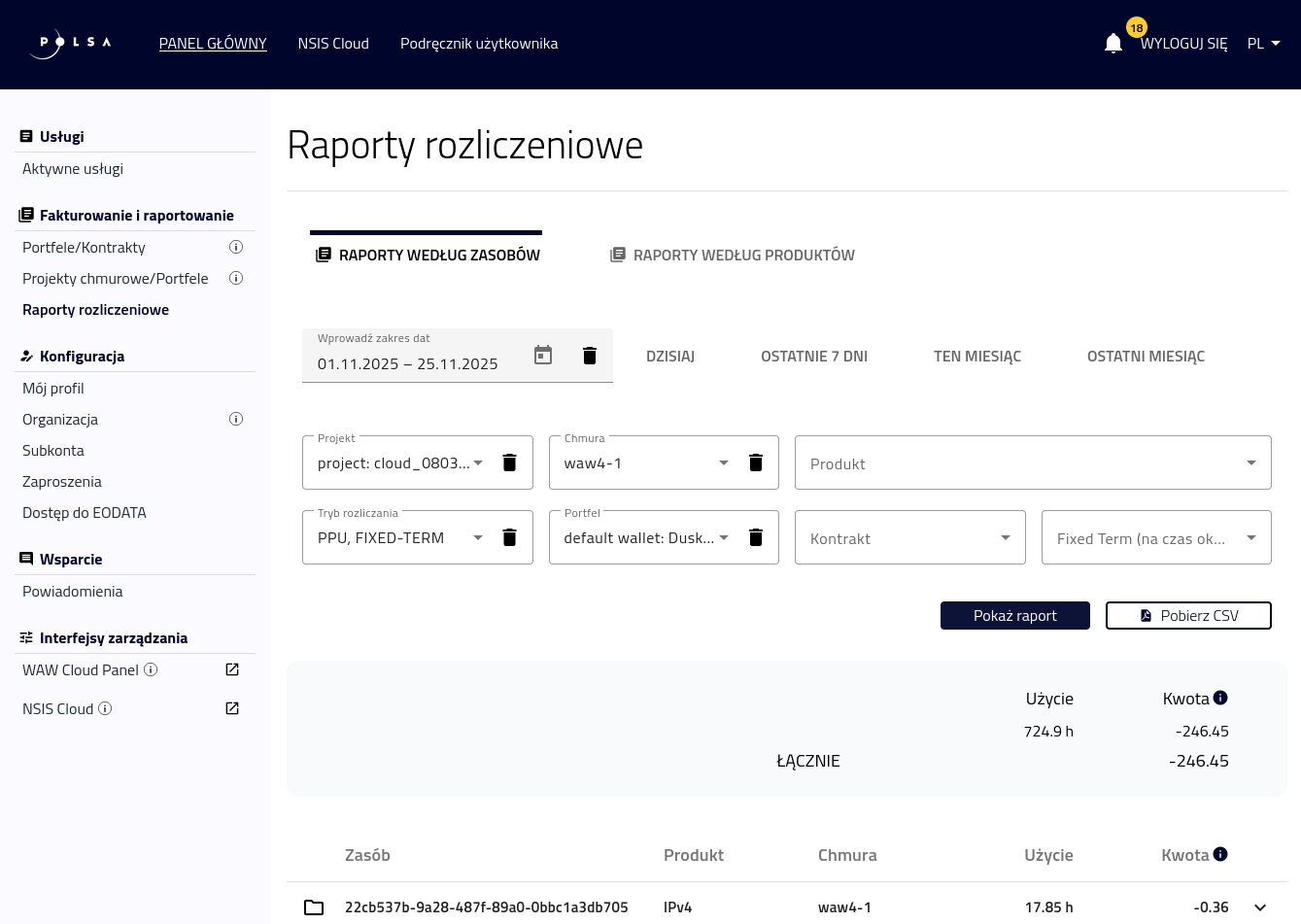Open the notifications bell
Image resolution: width=1301 pixels, height=924 pixels.
1113,44
